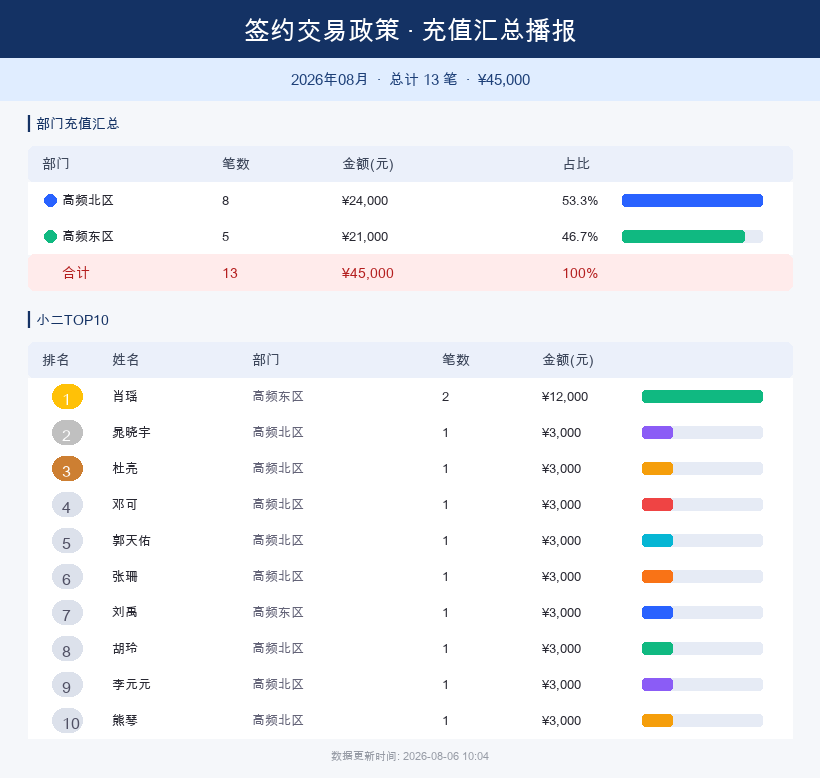Click the name 郭天佑

click(131, 541)
